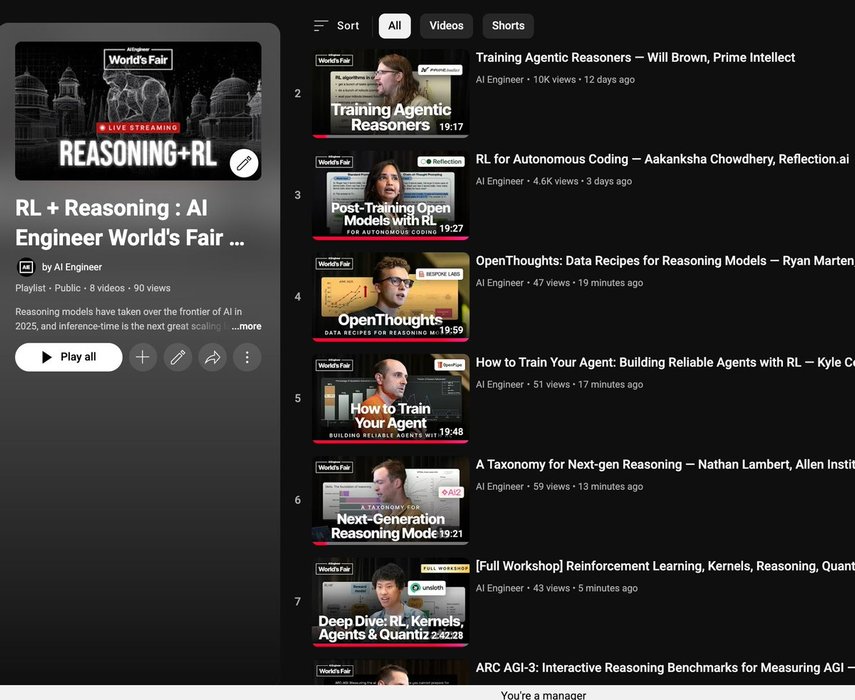Click '47 views • 19 minutes ago' text
This screenshot has width=855, height=700.
point(588,283)
